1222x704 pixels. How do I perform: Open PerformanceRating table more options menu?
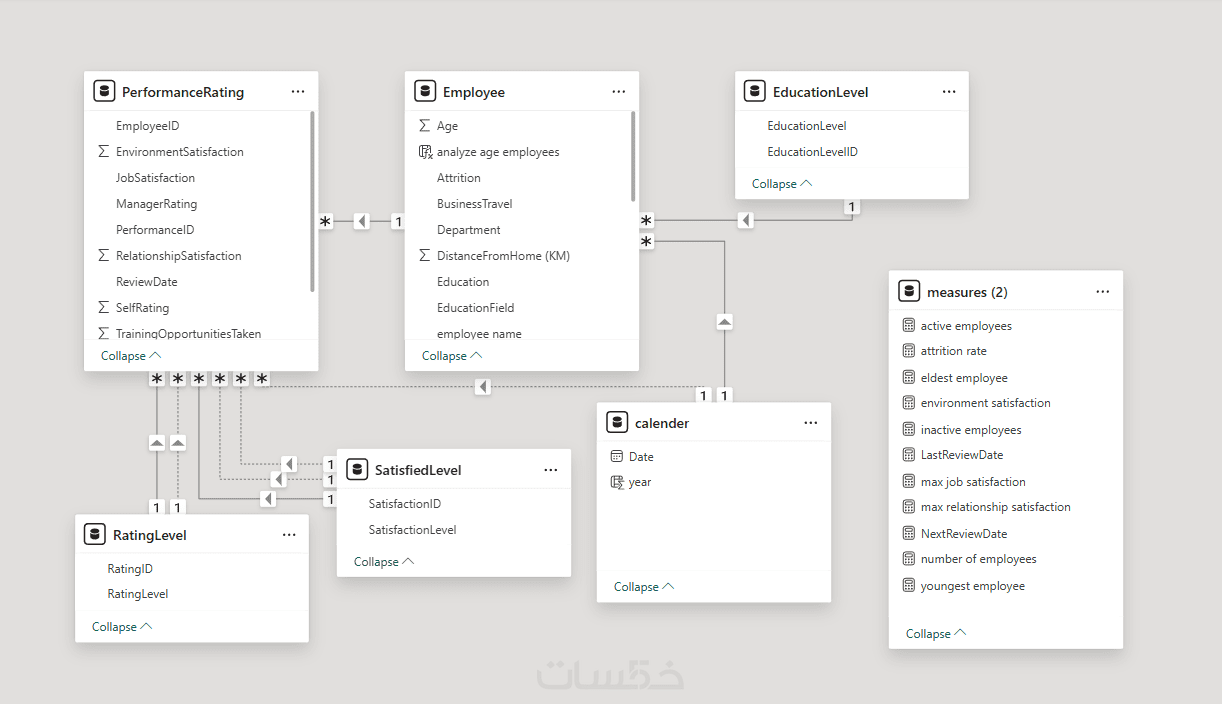[298, 91]
